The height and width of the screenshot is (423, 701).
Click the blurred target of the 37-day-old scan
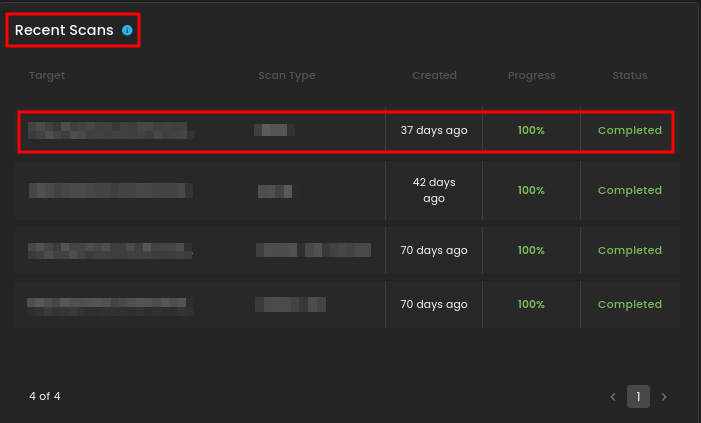coord(108,131)
